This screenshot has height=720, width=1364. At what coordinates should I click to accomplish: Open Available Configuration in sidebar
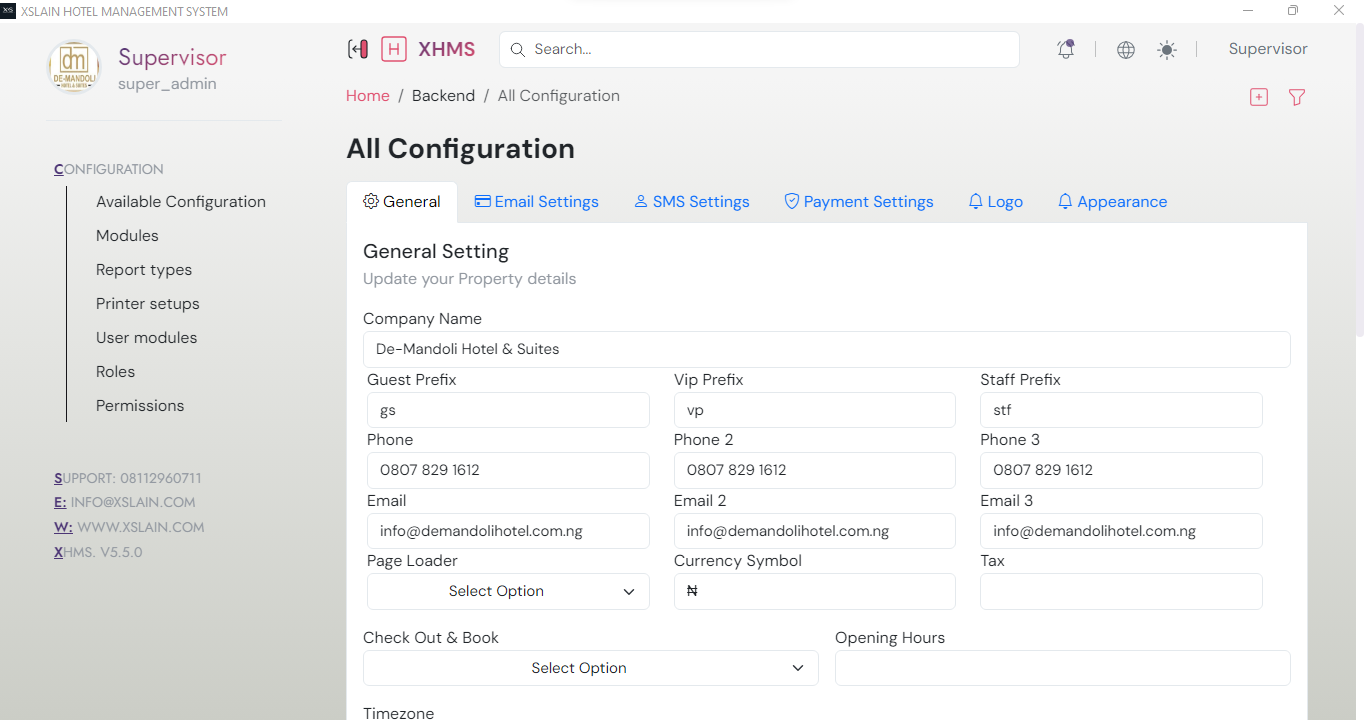[x=181, y=202]
